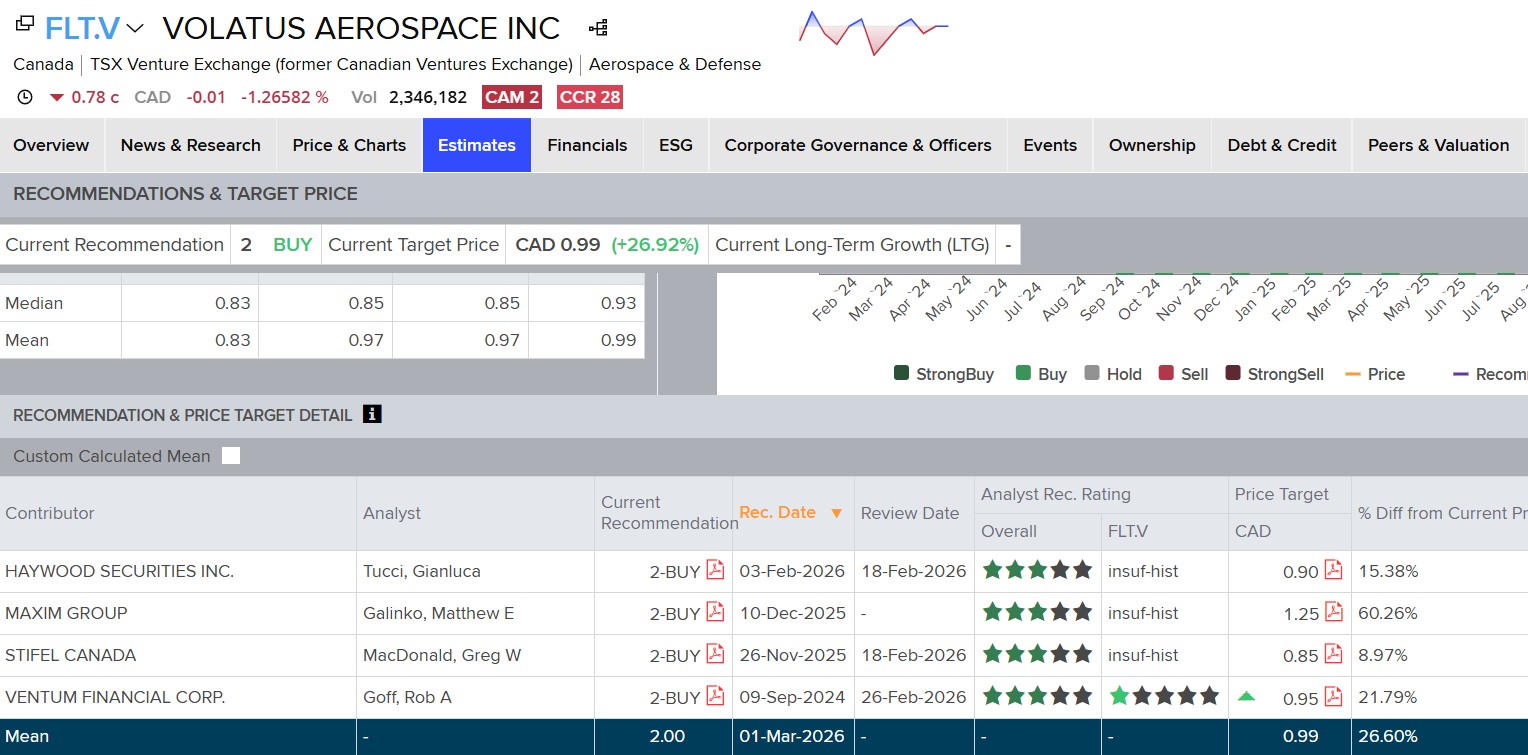The width and height of the screenshot is (1528, 755).
Task: Toggle the StrongBuy legend series
Action: 901,374
